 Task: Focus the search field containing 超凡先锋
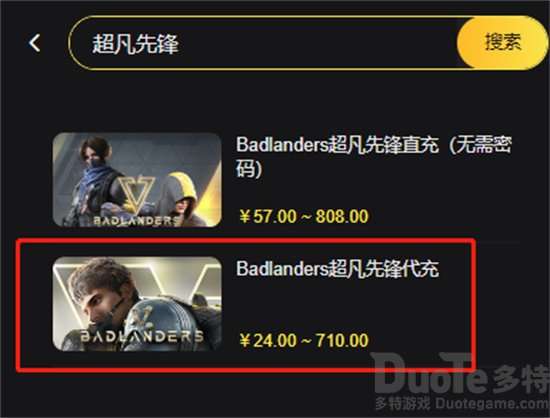[263, 43]
